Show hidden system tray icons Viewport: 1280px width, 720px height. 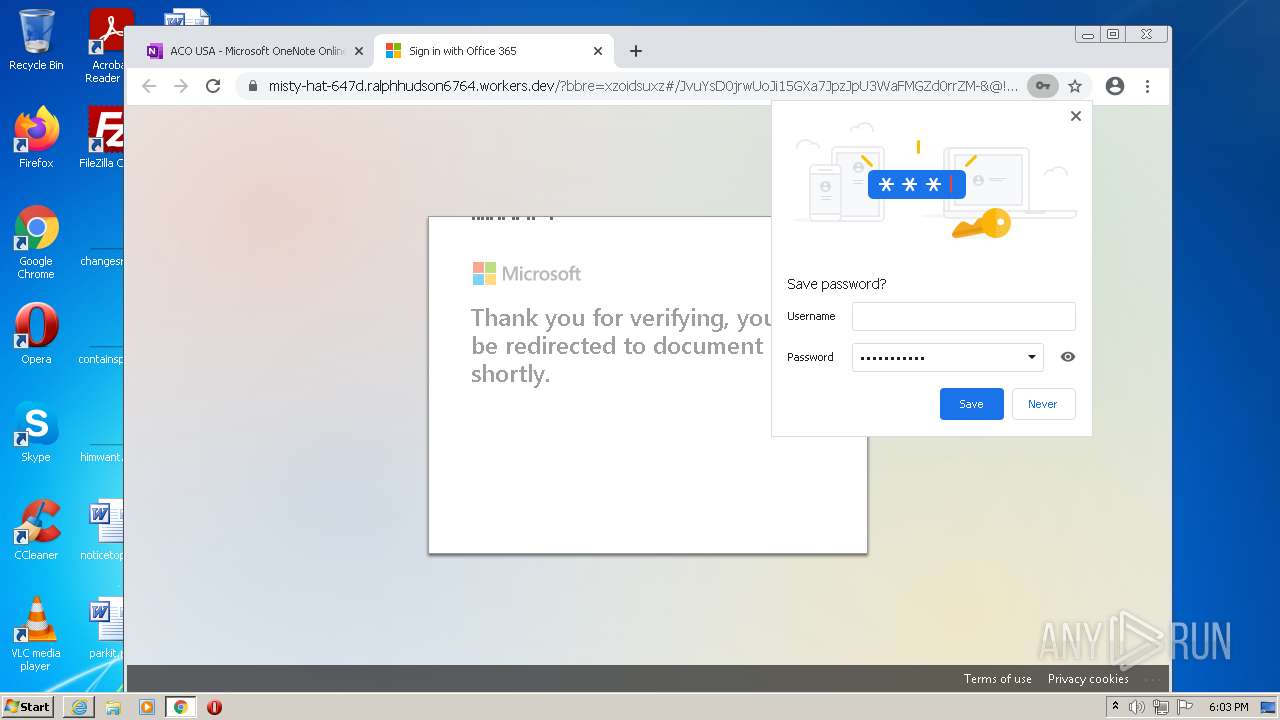click(1115, 707)
